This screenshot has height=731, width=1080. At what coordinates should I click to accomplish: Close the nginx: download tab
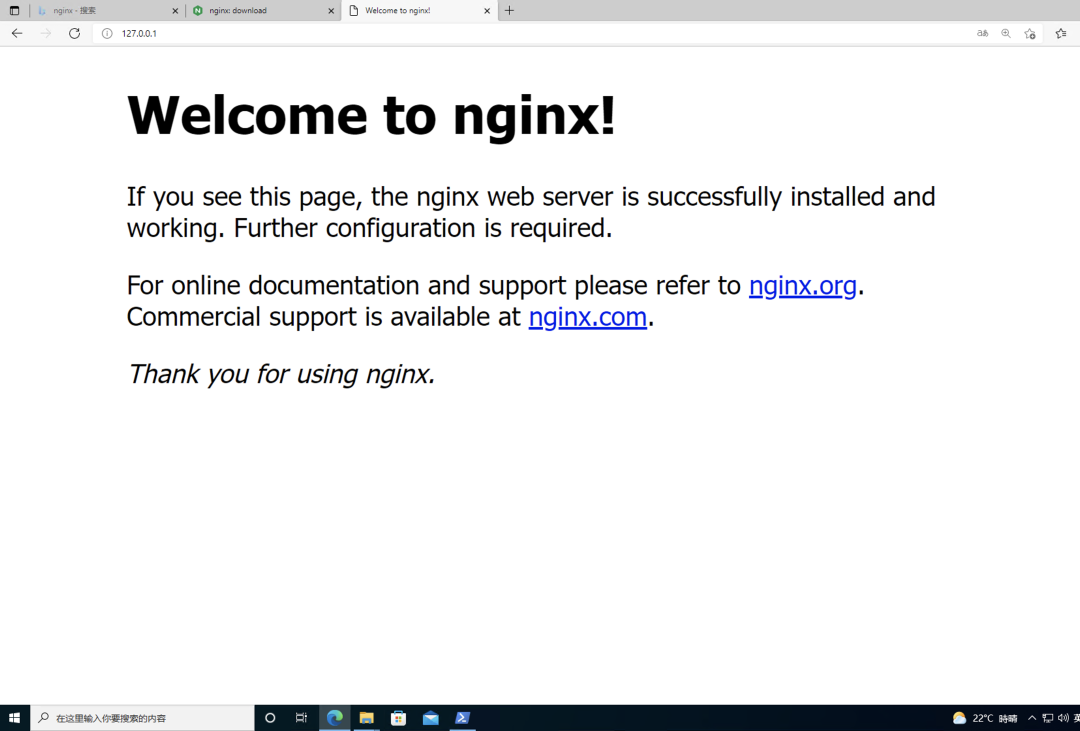[x=331, y=10]
